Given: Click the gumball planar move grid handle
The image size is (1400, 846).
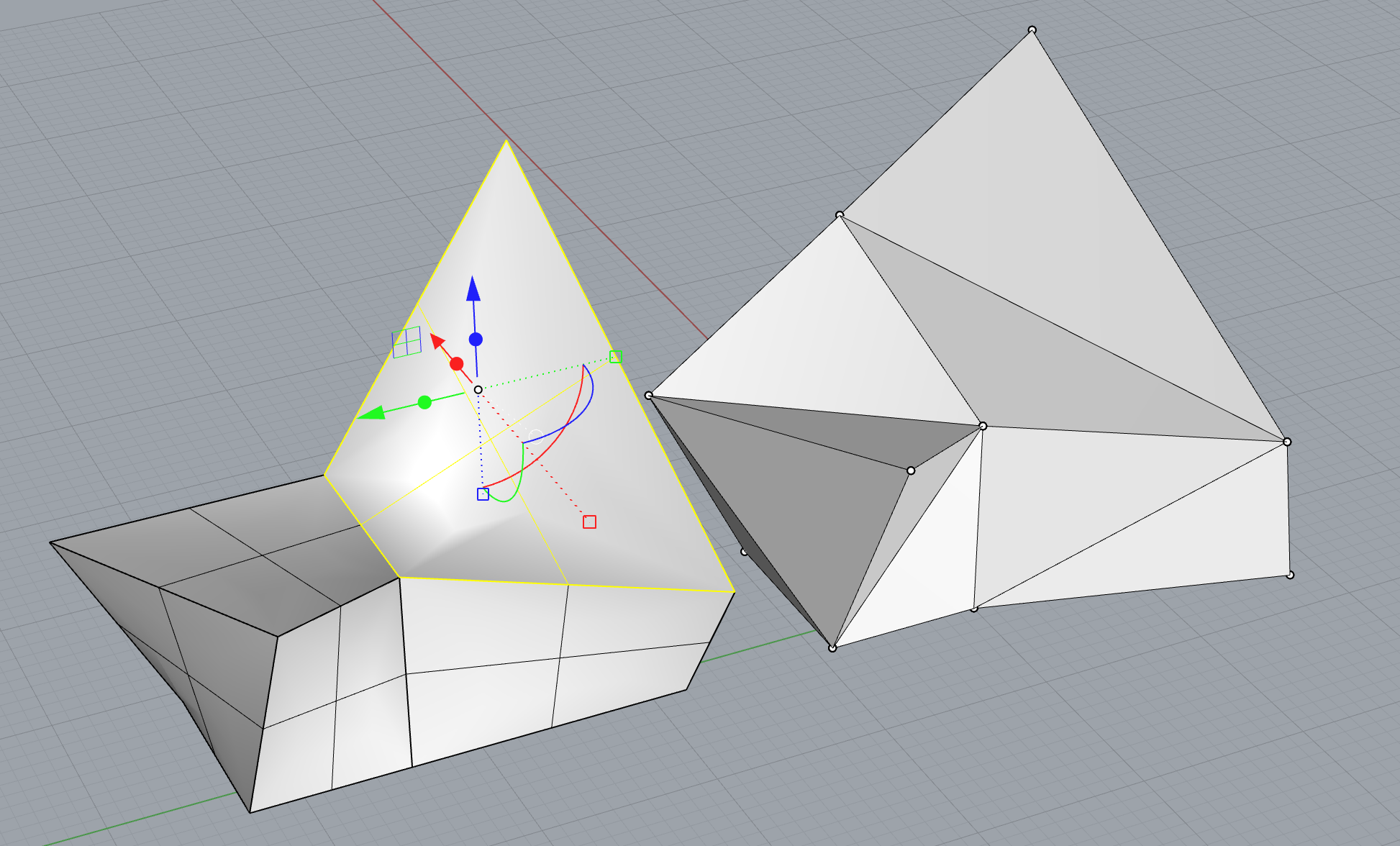Looking at the screenshot, I should point(406,342).
